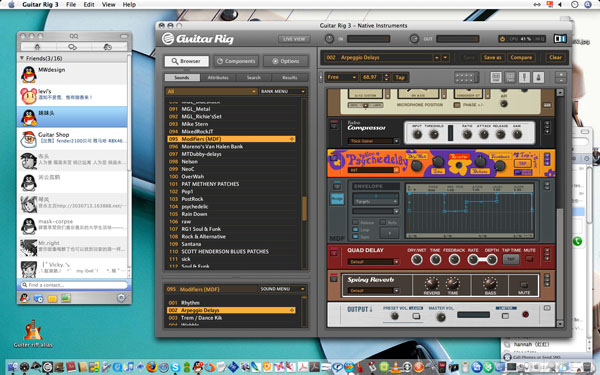Click the tempo stepper arrows
The height and width of the screenshot is (375, 600).
pos(386,77)
